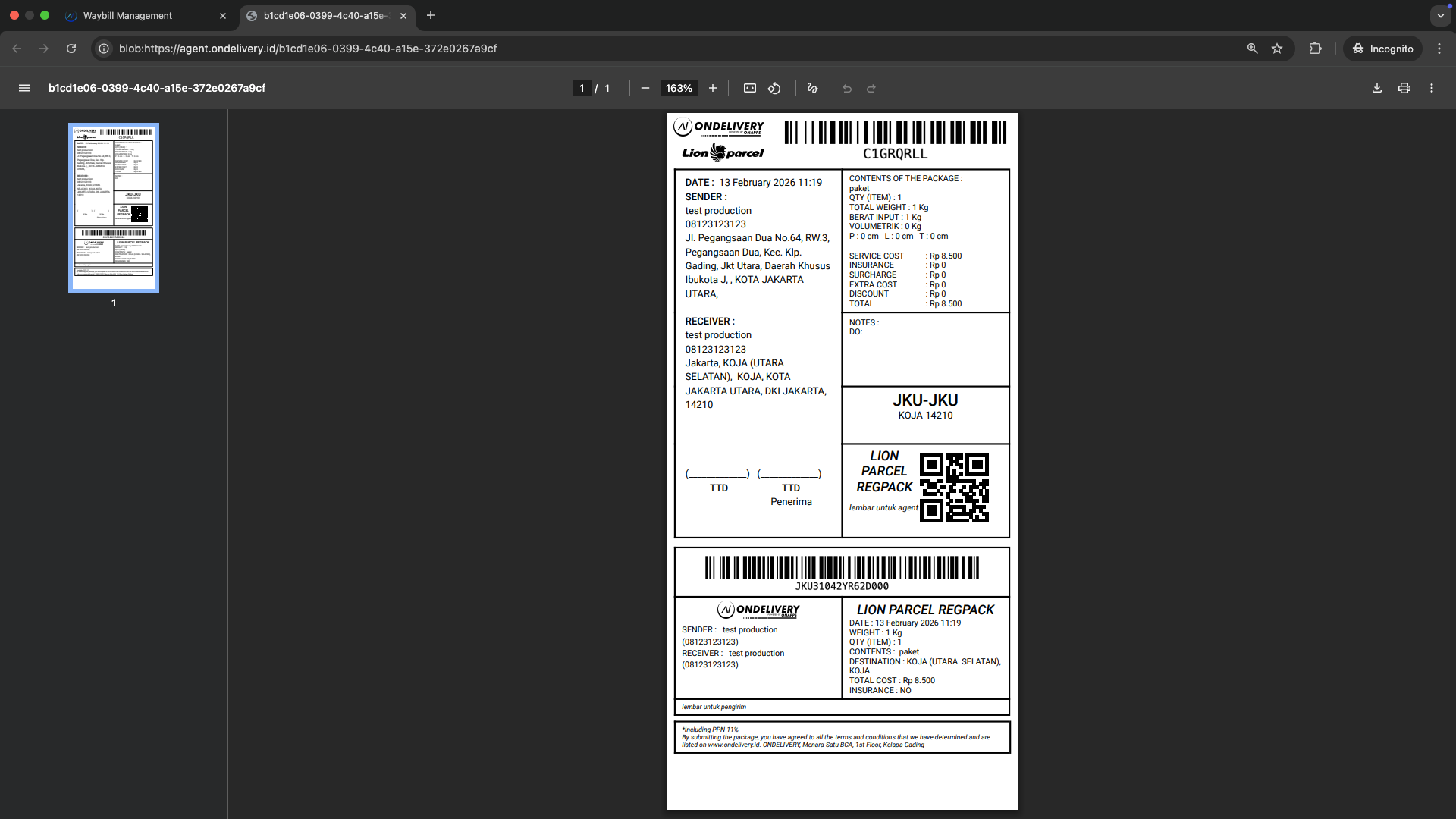Open the PDF viewer more actions menu
Screen dimensions: 1456x819
coord(1432,88)
